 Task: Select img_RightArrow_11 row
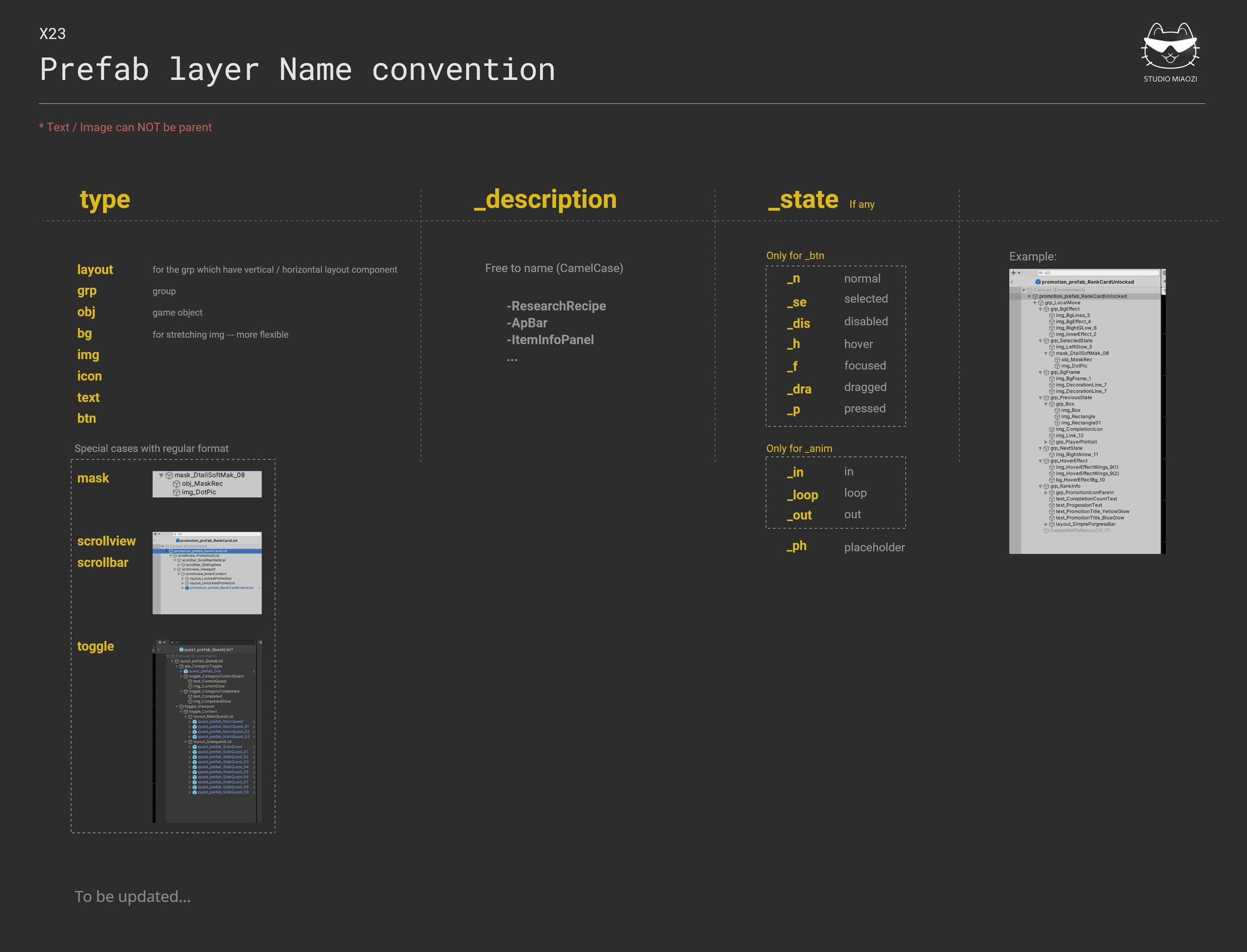point(1077,455)
